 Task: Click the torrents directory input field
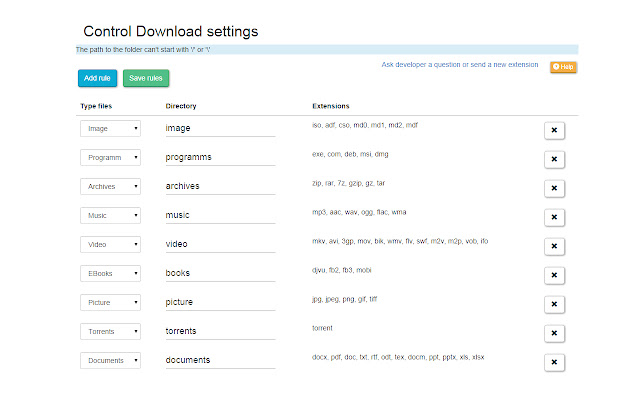[x=219, y=331]
